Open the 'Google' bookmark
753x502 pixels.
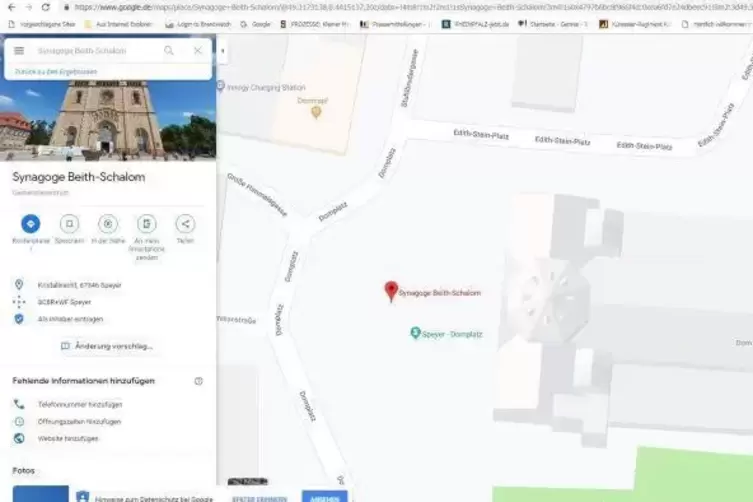tap(255, 24)
